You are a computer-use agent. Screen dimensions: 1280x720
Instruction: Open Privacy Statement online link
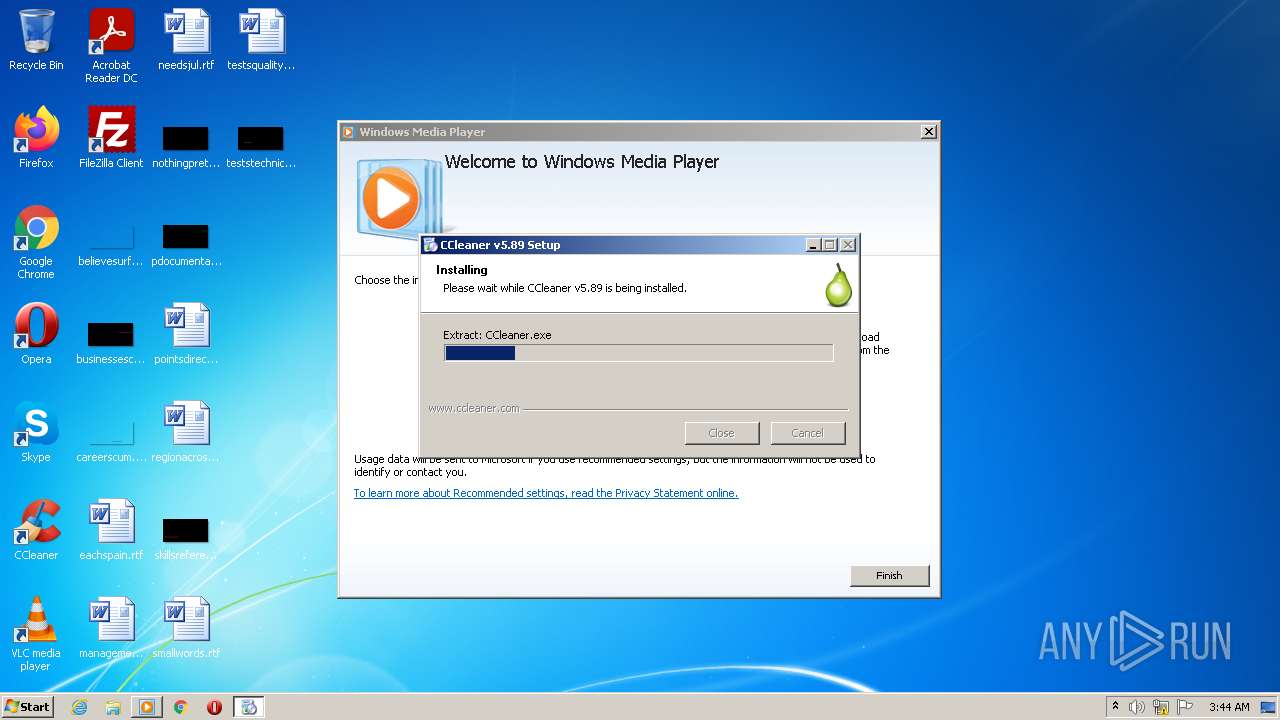[546, 493]
